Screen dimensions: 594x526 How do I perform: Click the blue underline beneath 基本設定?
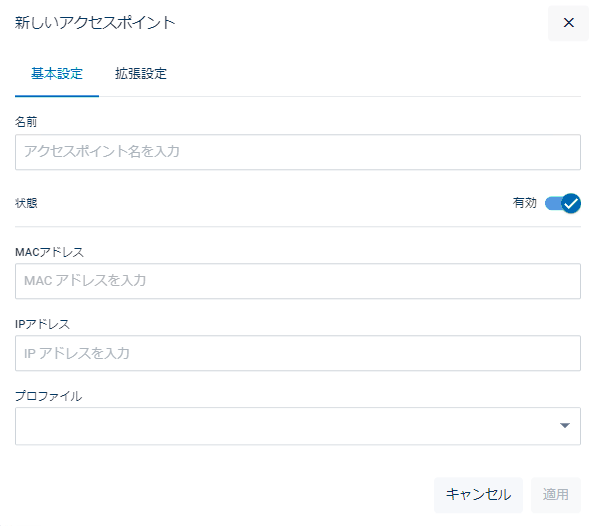(x=57, y=96)
